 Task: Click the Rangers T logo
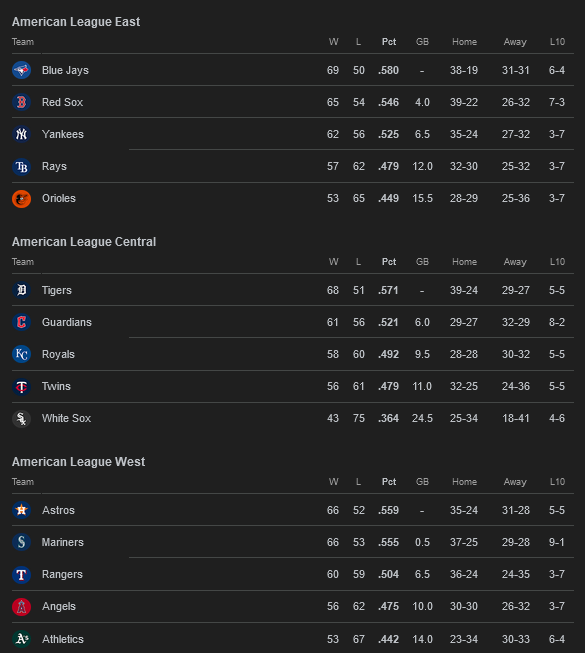22,574
